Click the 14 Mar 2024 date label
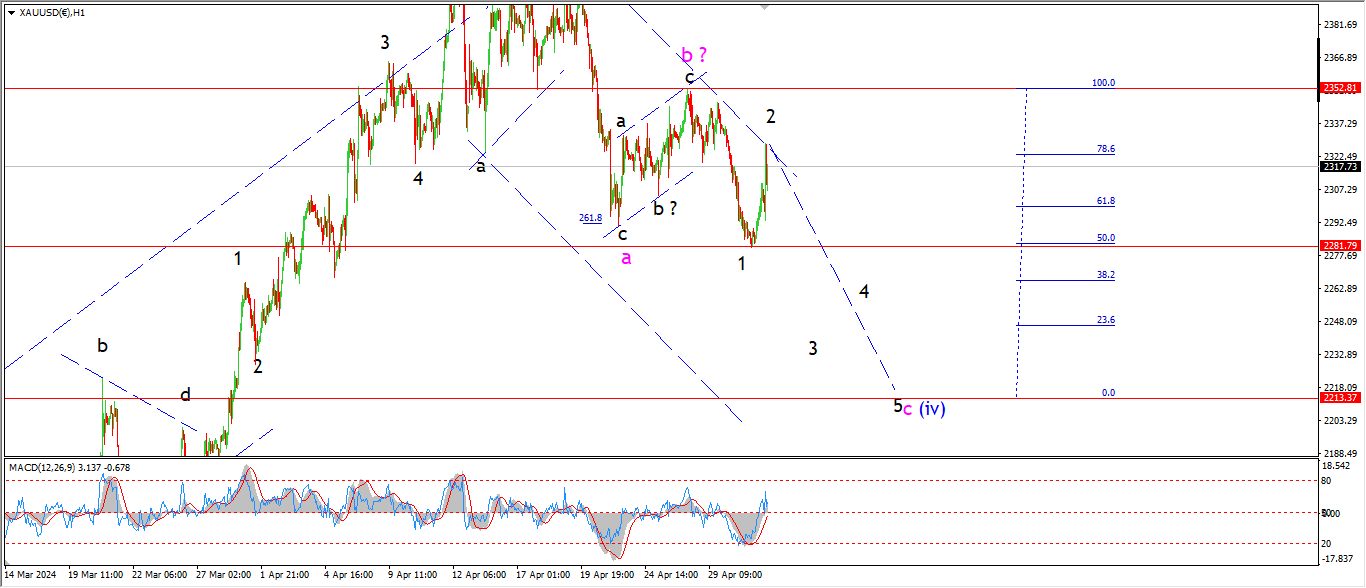1366x588 pixels. 31,576
